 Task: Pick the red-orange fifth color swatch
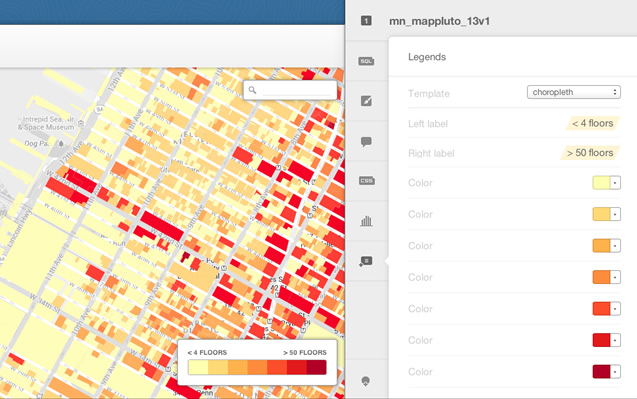(x=601, y=309)
